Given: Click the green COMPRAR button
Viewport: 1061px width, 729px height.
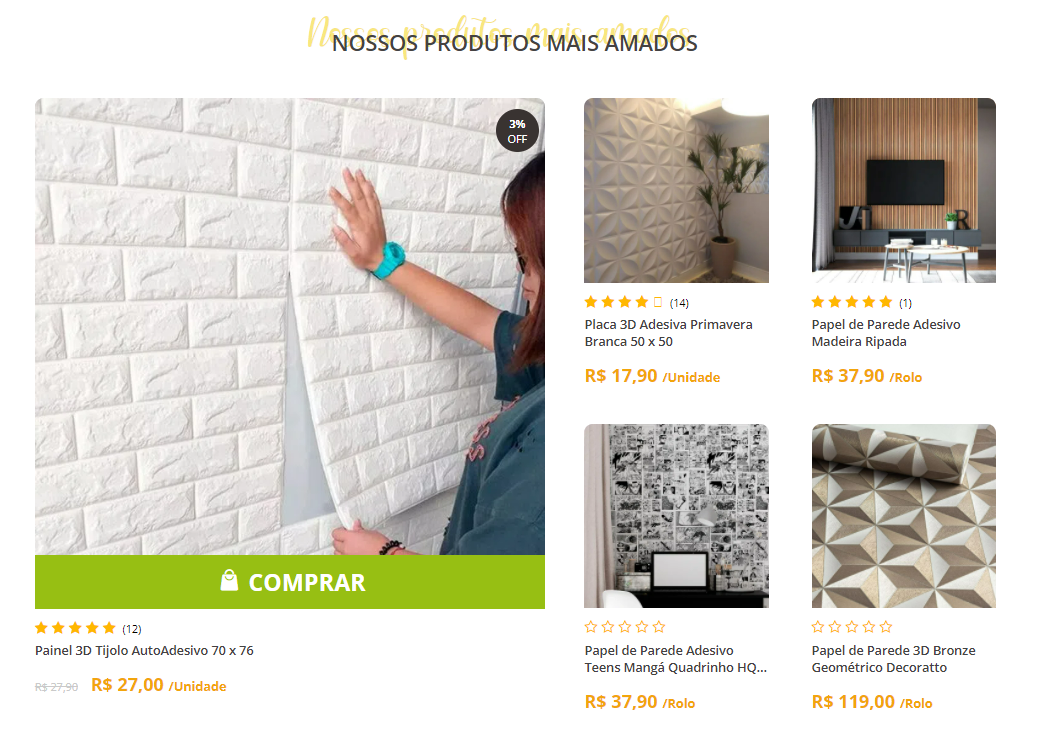Looking at the screenshot, I should point(290,582).
